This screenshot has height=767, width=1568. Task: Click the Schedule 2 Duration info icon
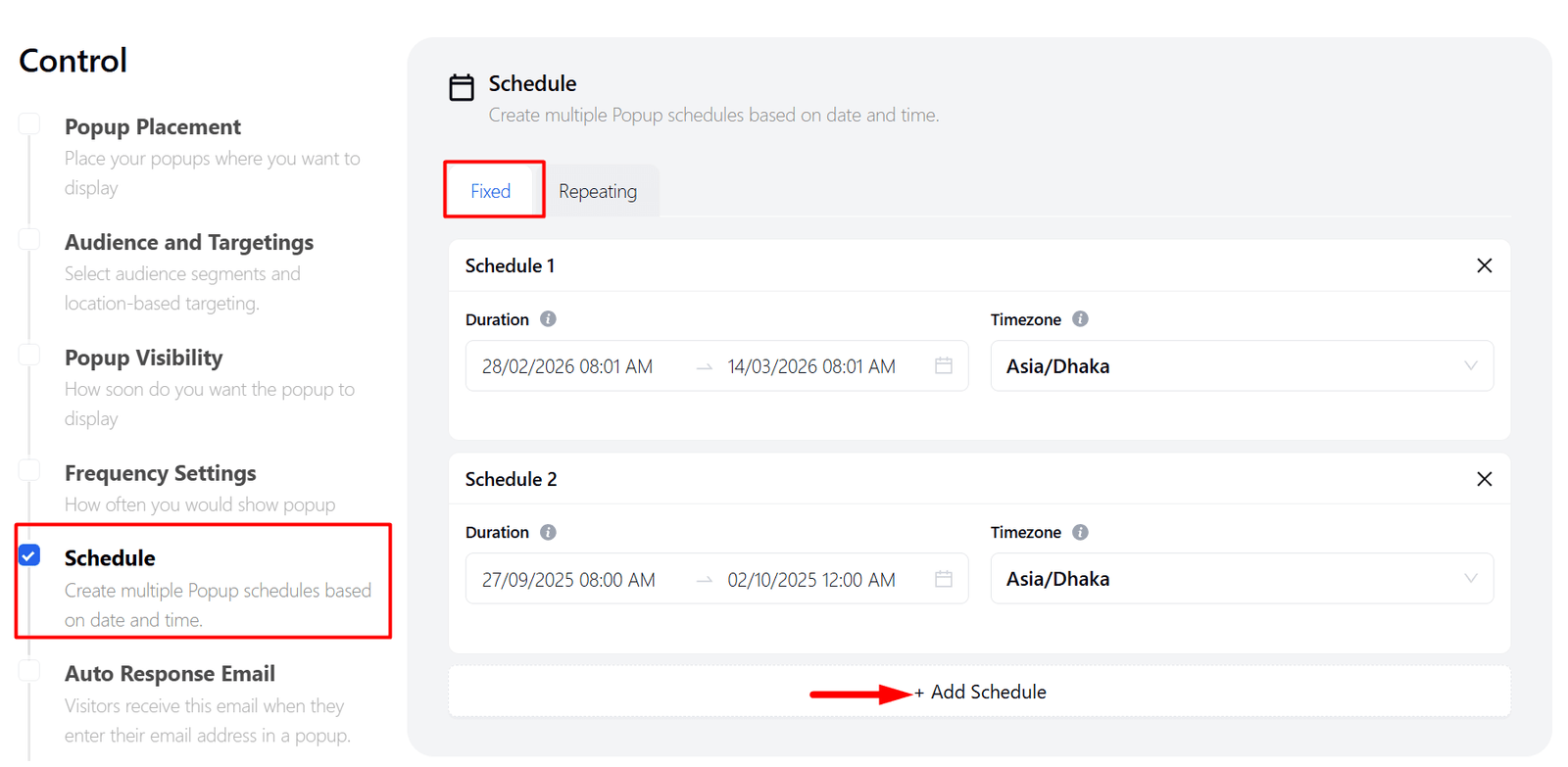pos(548,532)
